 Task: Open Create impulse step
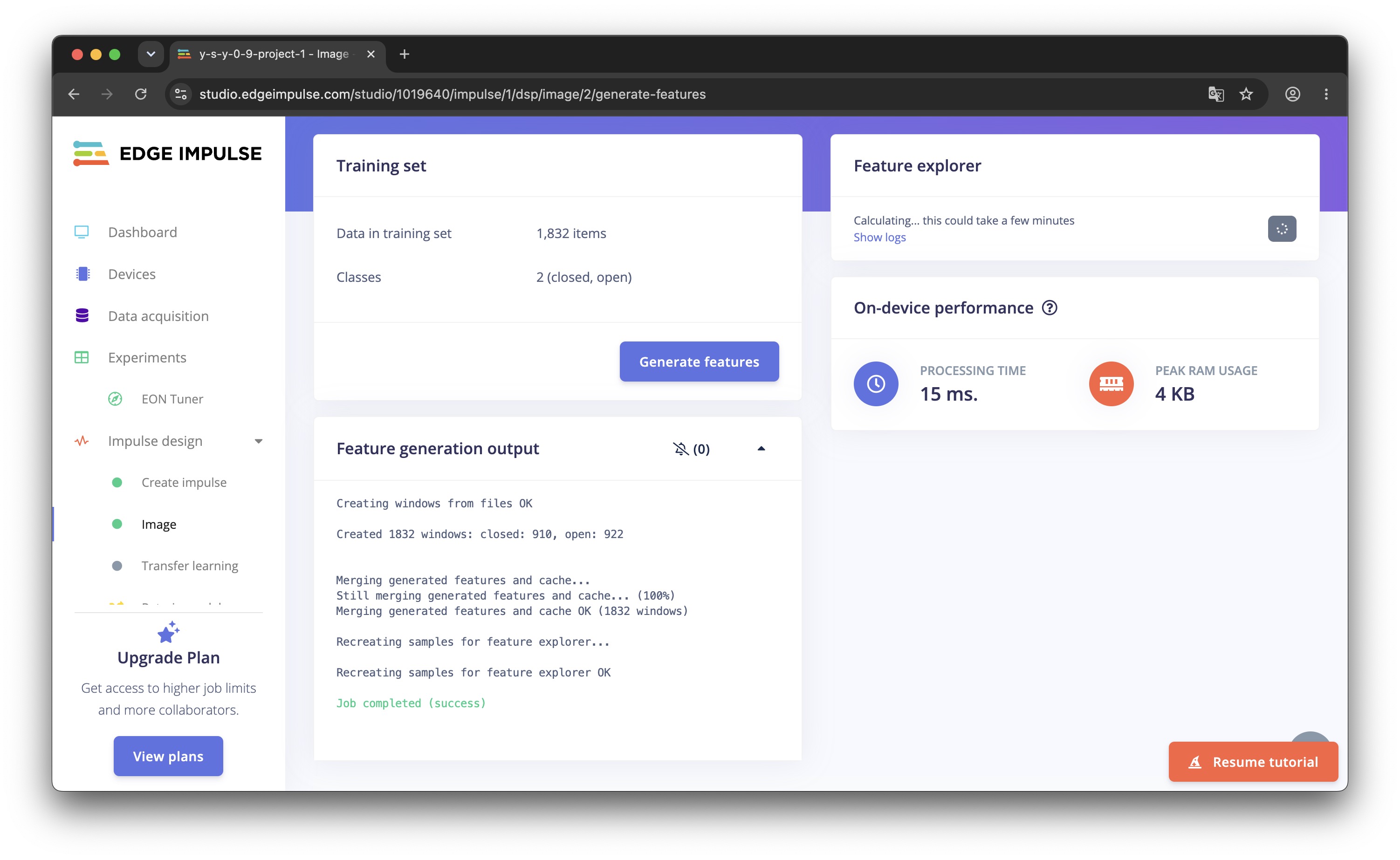(x=184, y=482)
